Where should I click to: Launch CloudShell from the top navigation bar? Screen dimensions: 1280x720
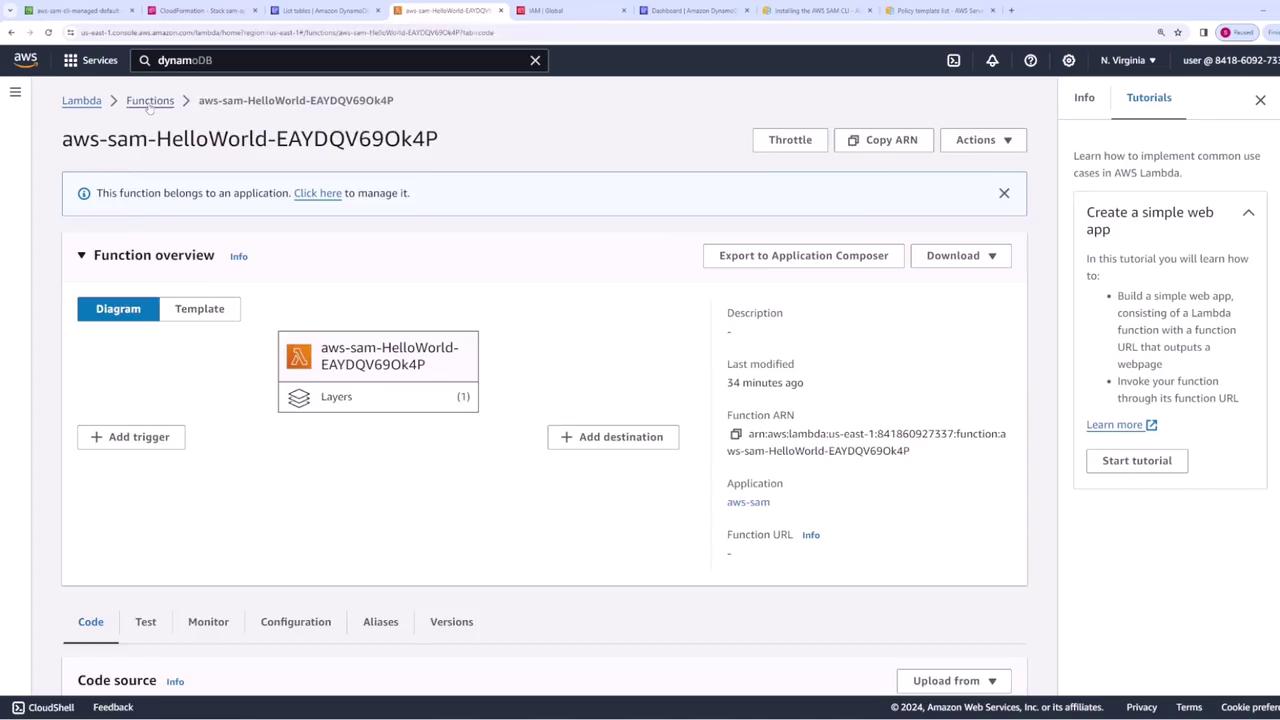pyautogui.click(x=954, y=60)
